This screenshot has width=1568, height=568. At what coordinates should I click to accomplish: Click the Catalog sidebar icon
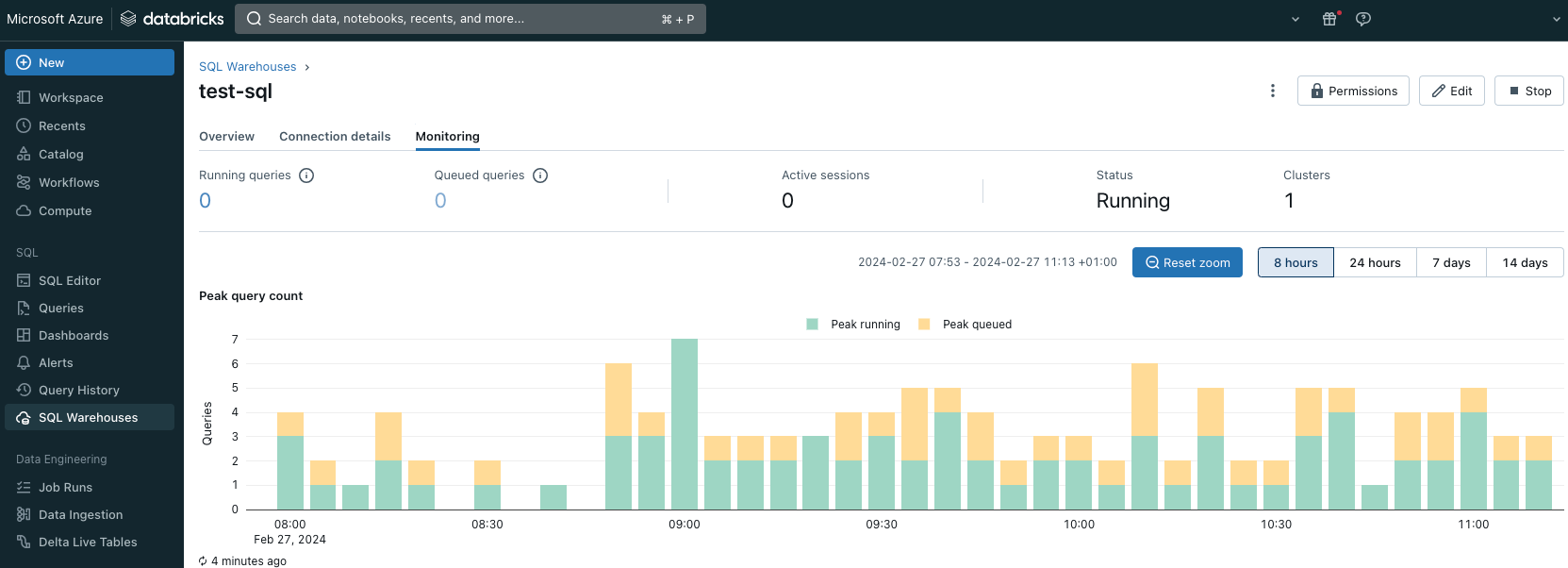(x=24, y=154)
